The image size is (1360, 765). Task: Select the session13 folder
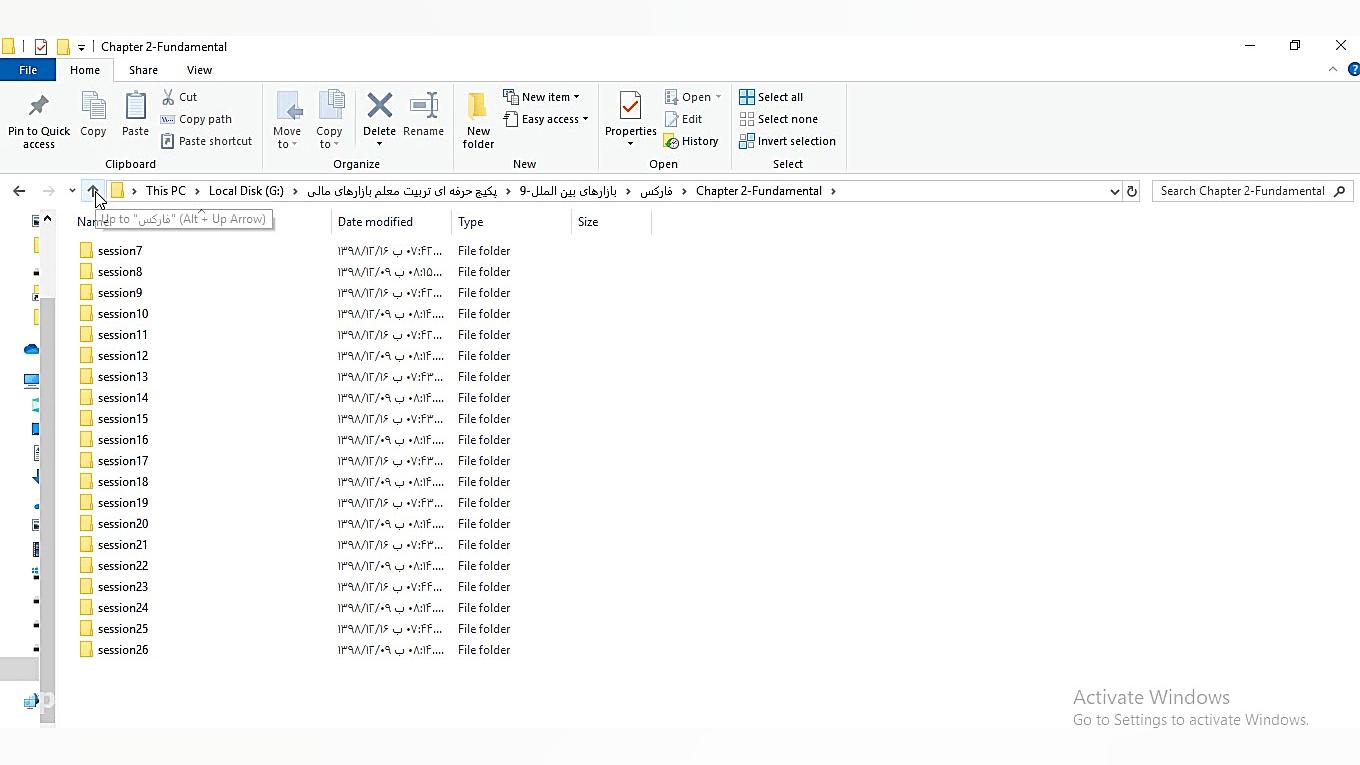click(123, 377)
